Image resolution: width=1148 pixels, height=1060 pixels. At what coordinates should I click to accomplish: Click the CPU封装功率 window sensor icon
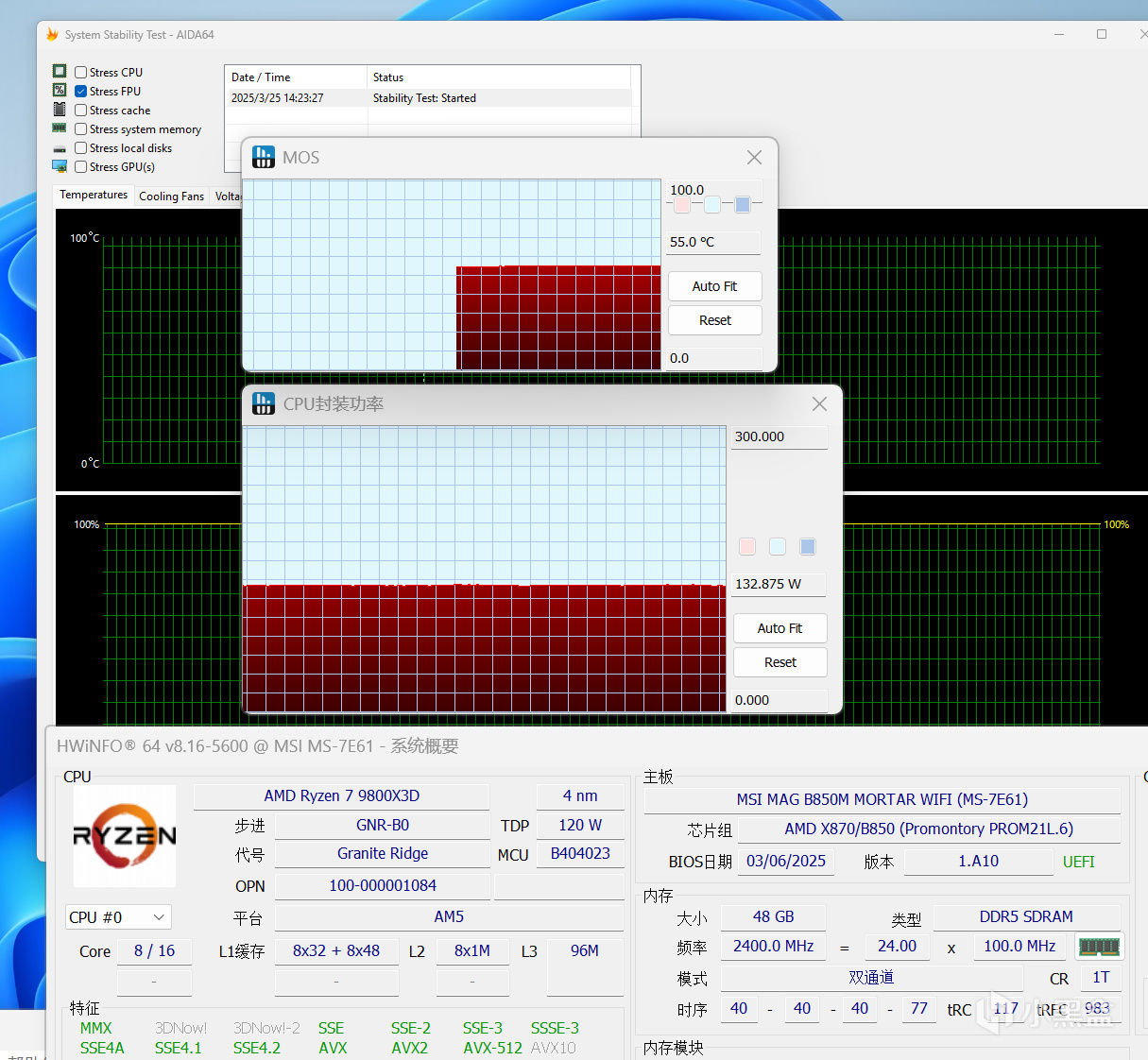point(264,403)
